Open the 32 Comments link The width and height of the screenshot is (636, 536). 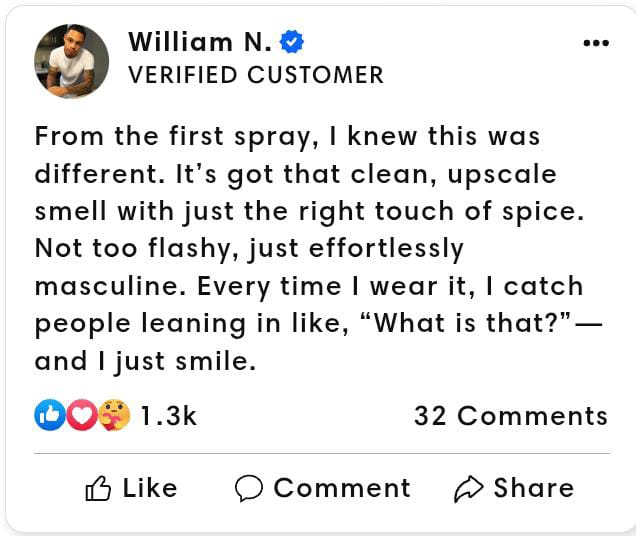[x=510, y=416]
